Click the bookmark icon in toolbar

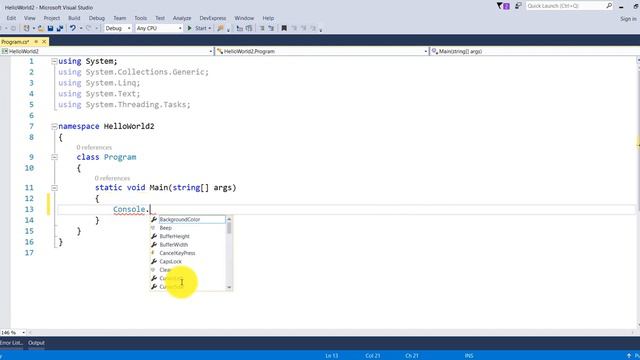point(284,28)
